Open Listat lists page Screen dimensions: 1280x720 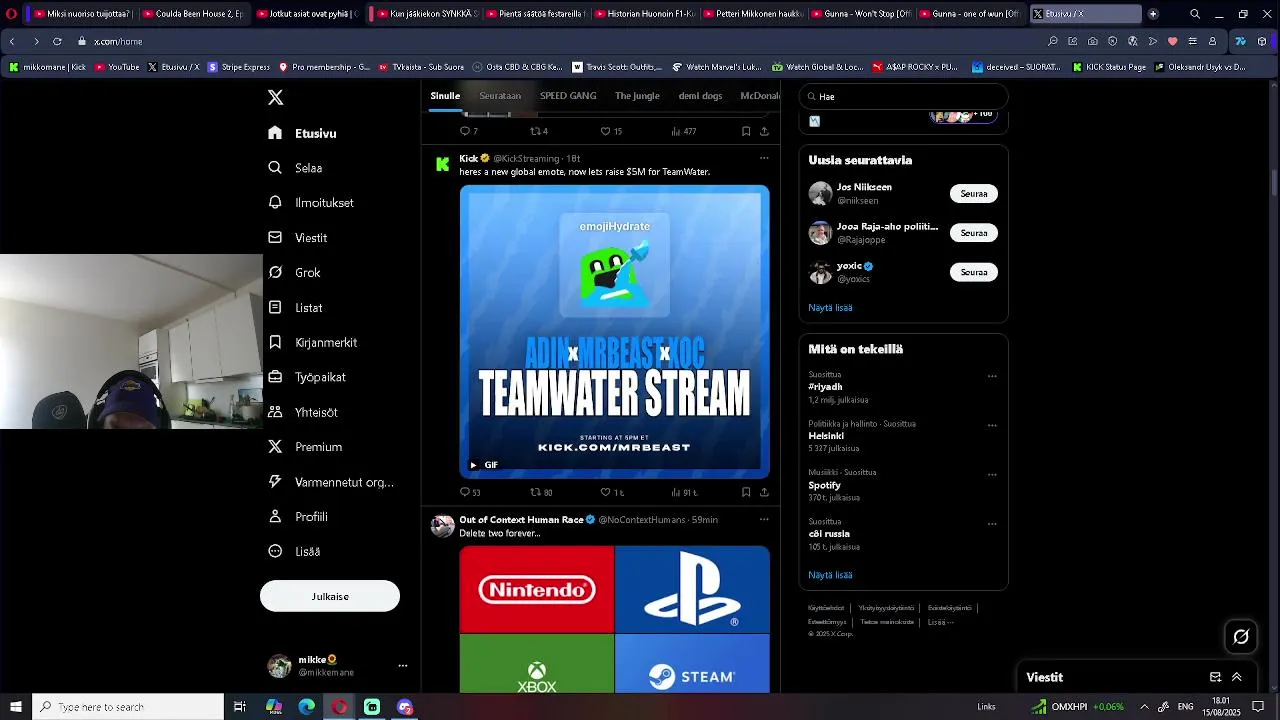(296, 308)
